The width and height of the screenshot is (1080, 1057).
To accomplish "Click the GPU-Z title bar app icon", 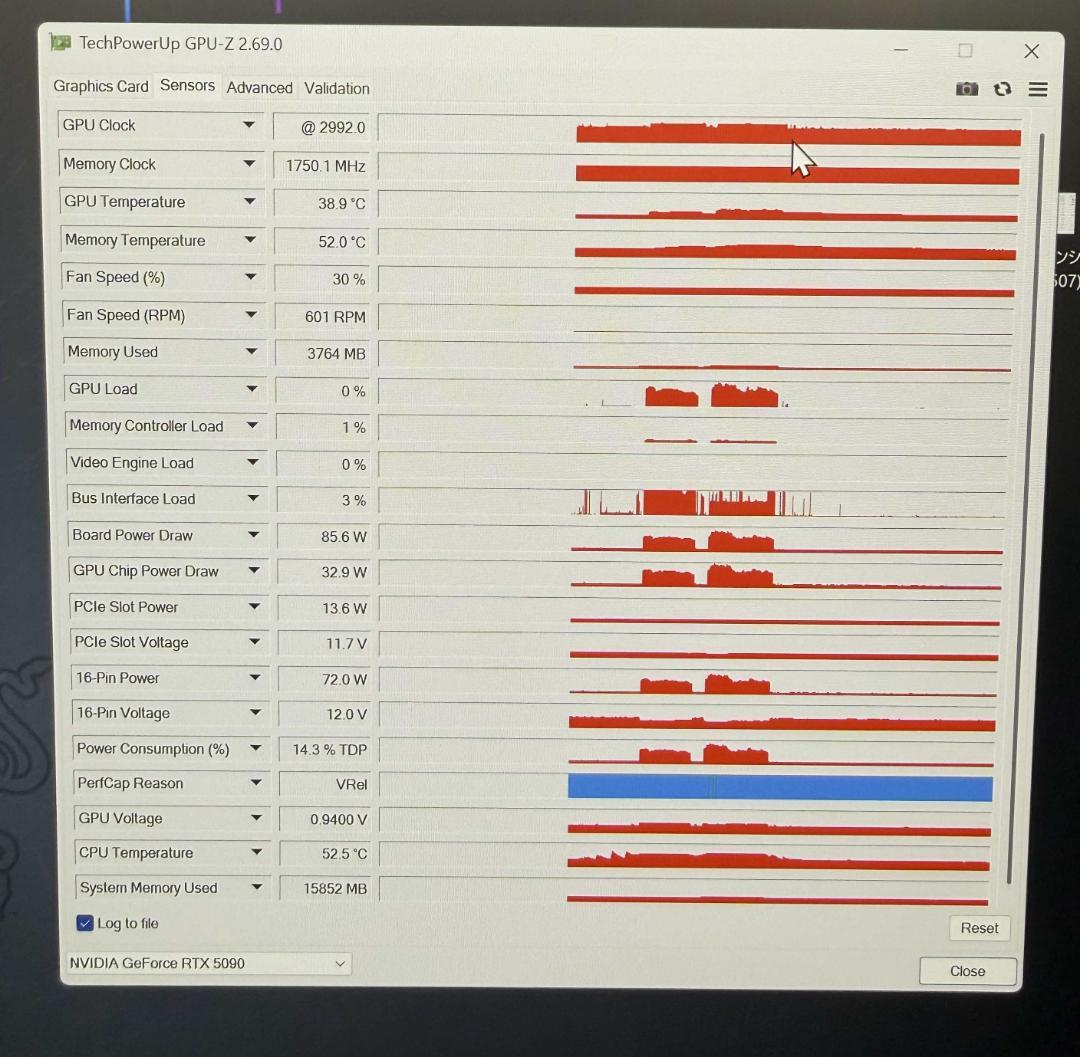I will (x=61, y=43).
